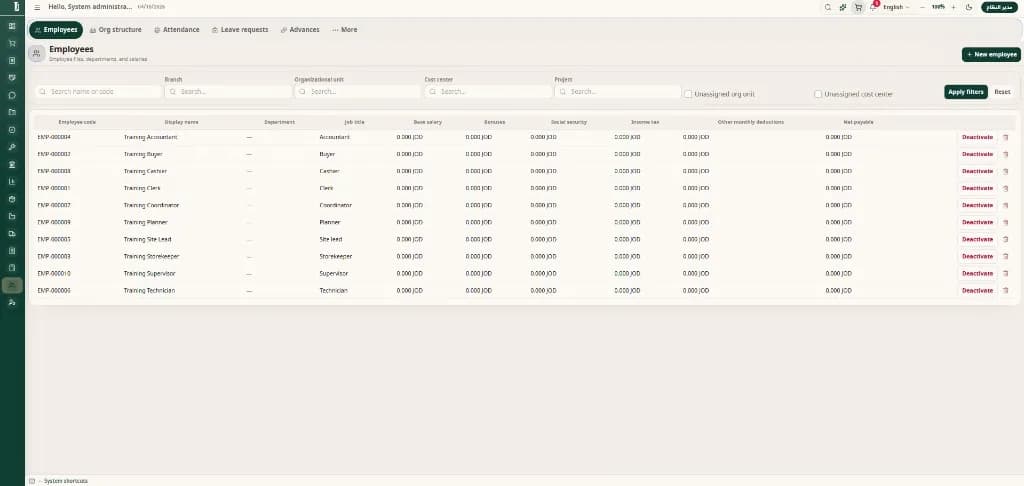The height and width of the screenshot is (486, 1024).
Task: Deactivate the Training Site Lead employee
Action: pos(977,239)
